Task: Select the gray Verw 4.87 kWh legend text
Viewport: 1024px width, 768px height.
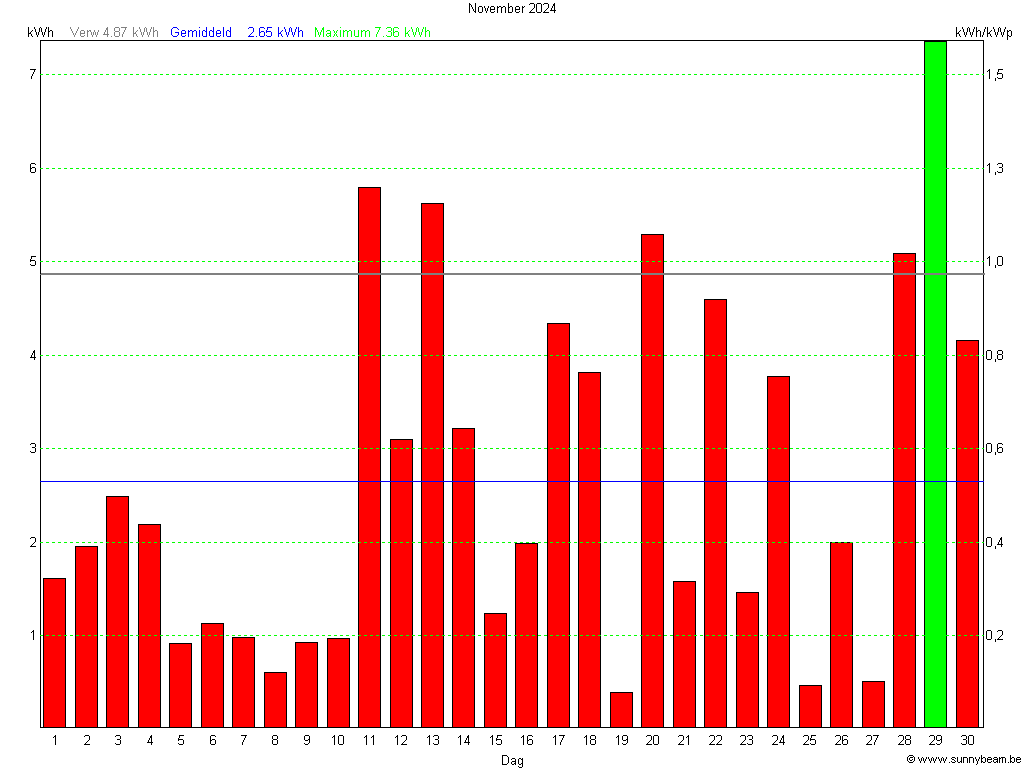Action: tap(114, 32)
